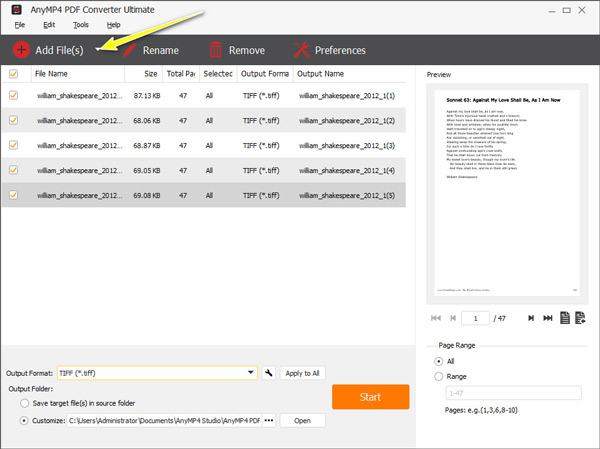Choose Save target file(s) in source folder

24,403
